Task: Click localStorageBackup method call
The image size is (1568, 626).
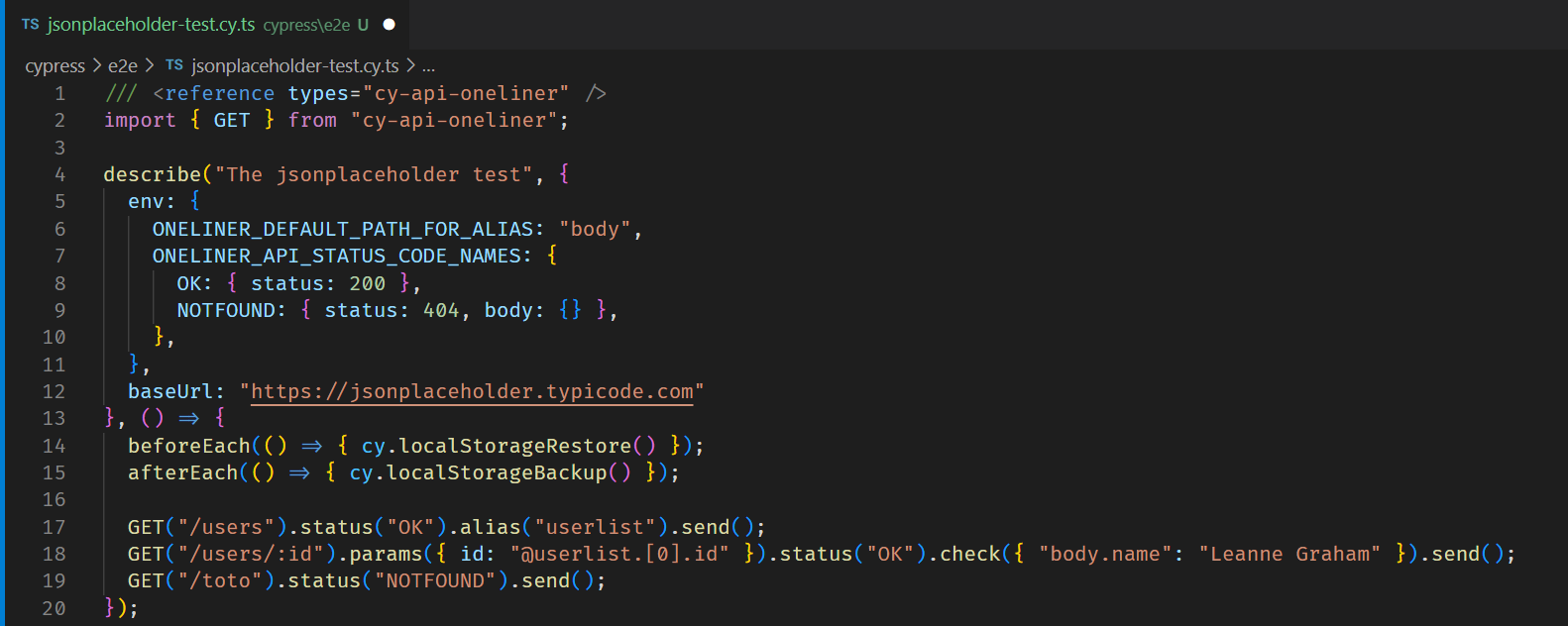Action: tap(497, 472)
